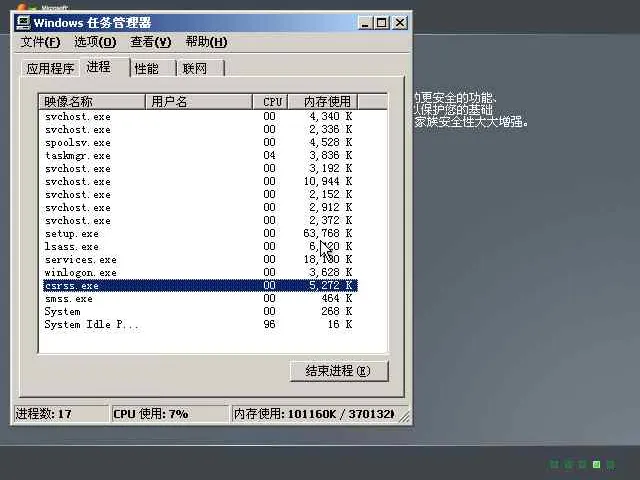Click the 进程数: 17 status panel

(x=61, y=414)
